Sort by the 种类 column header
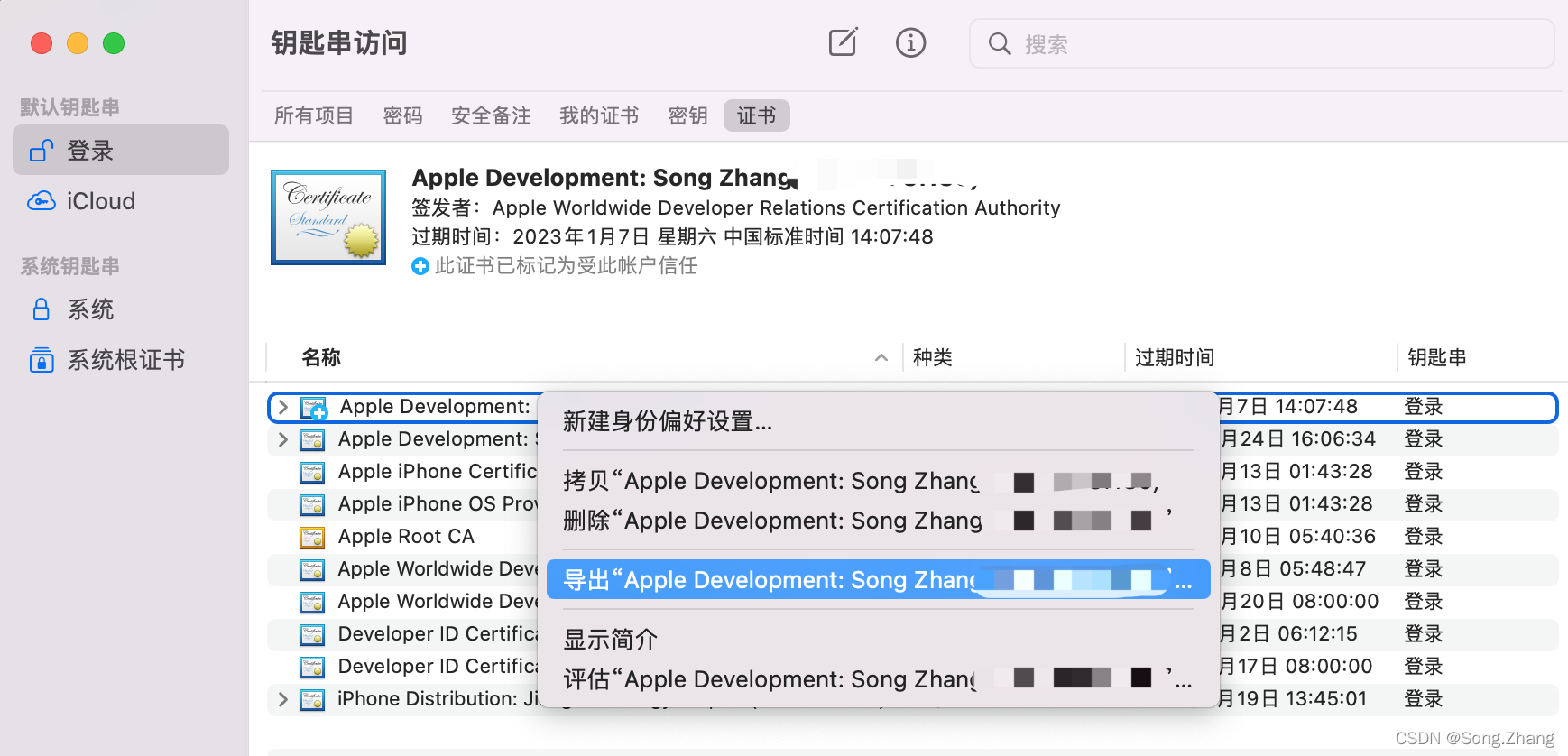 click(x=932, y=357)
